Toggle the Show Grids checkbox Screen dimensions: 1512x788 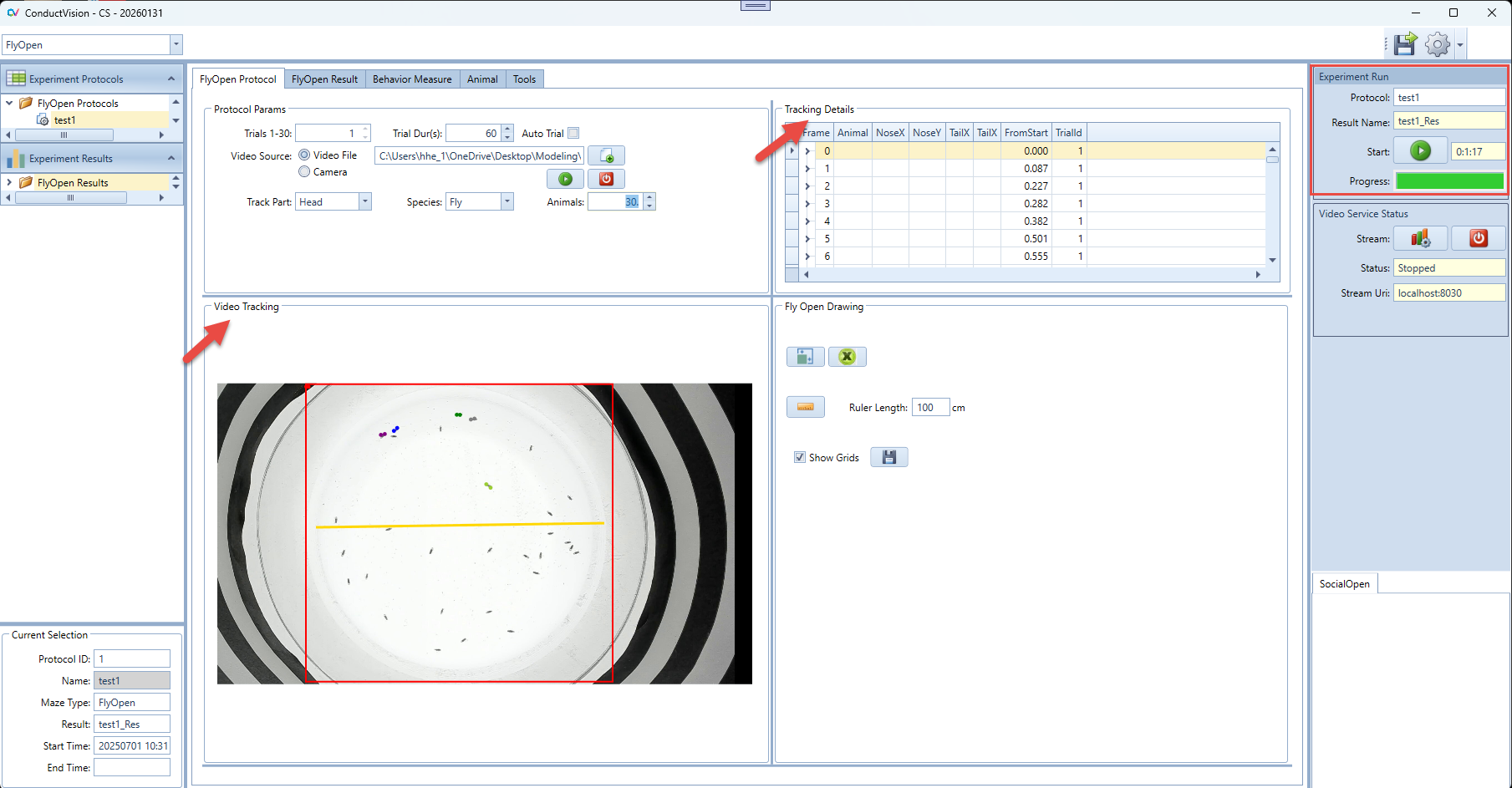pos(800,457)
